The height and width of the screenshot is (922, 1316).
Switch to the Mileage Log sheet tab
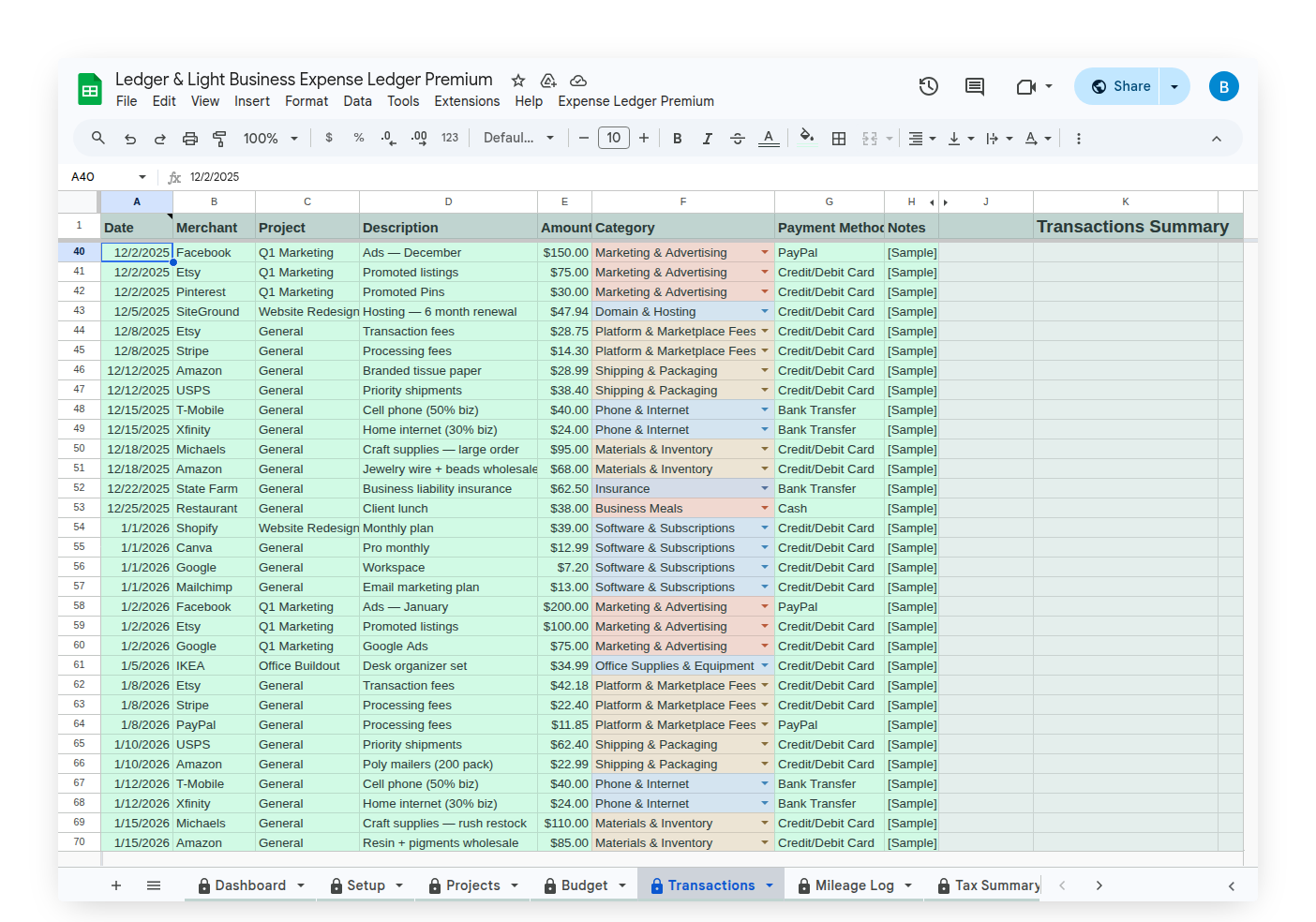point(855,885)
